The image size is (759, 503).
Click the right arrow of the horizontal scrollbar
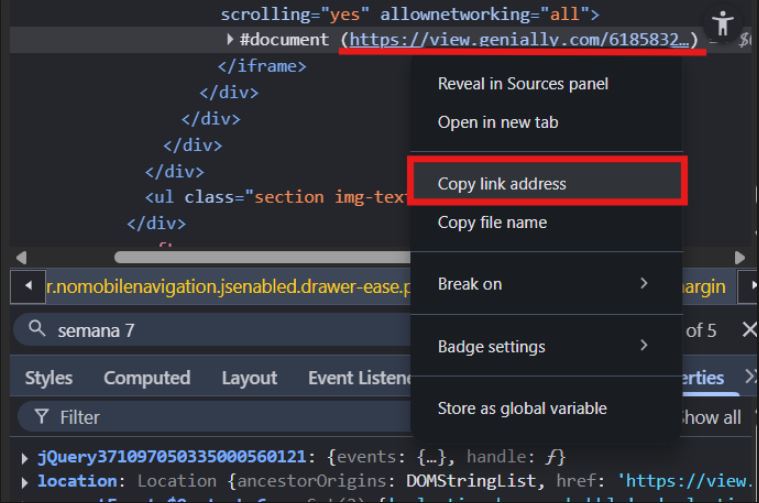(x=739, y=258)
